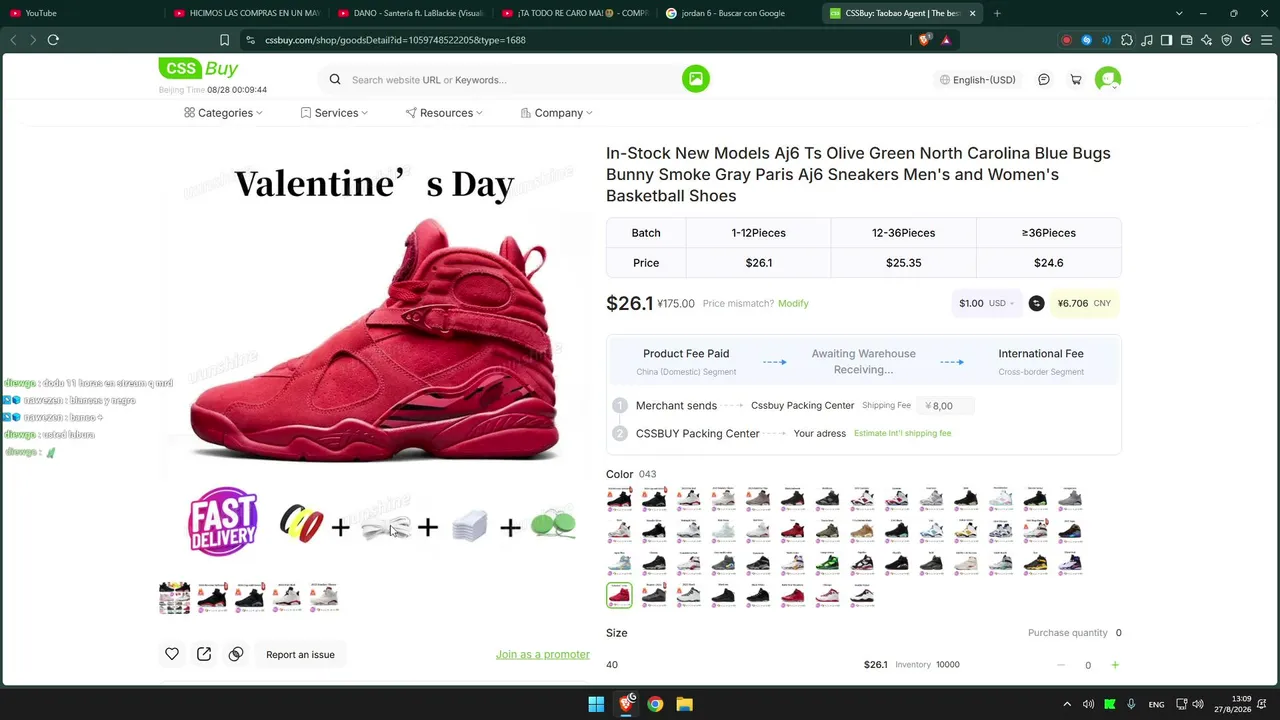Open the Join as a promoter link

[x=543, y=654]
